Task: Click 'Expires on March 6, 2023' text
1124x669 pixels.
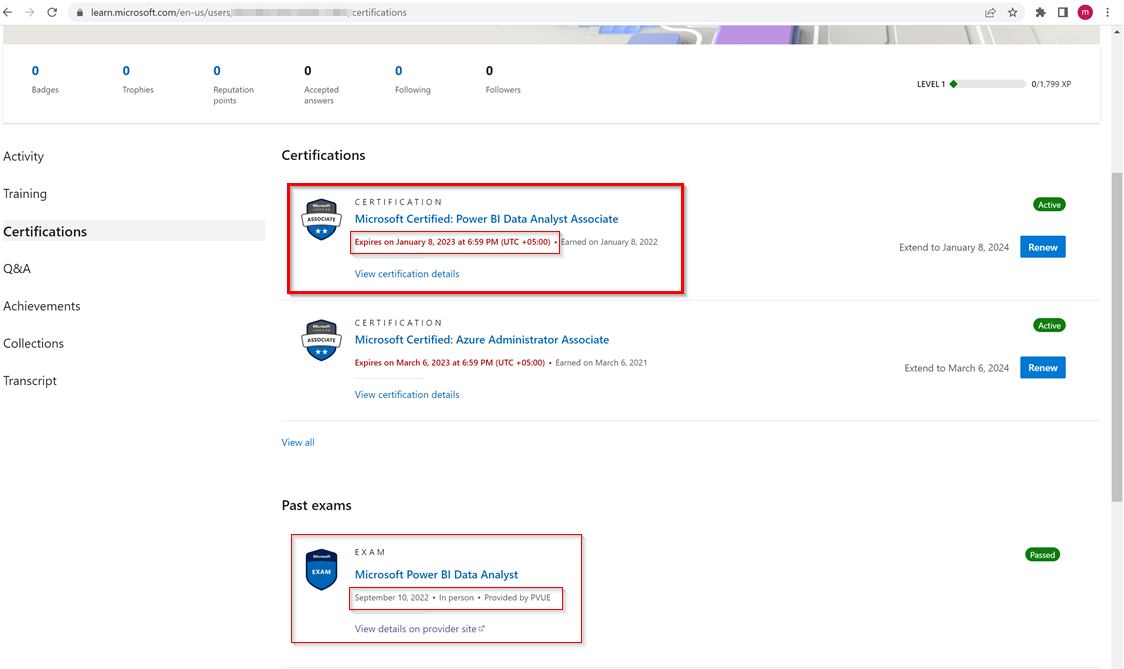Action: (x=449, y=362)
